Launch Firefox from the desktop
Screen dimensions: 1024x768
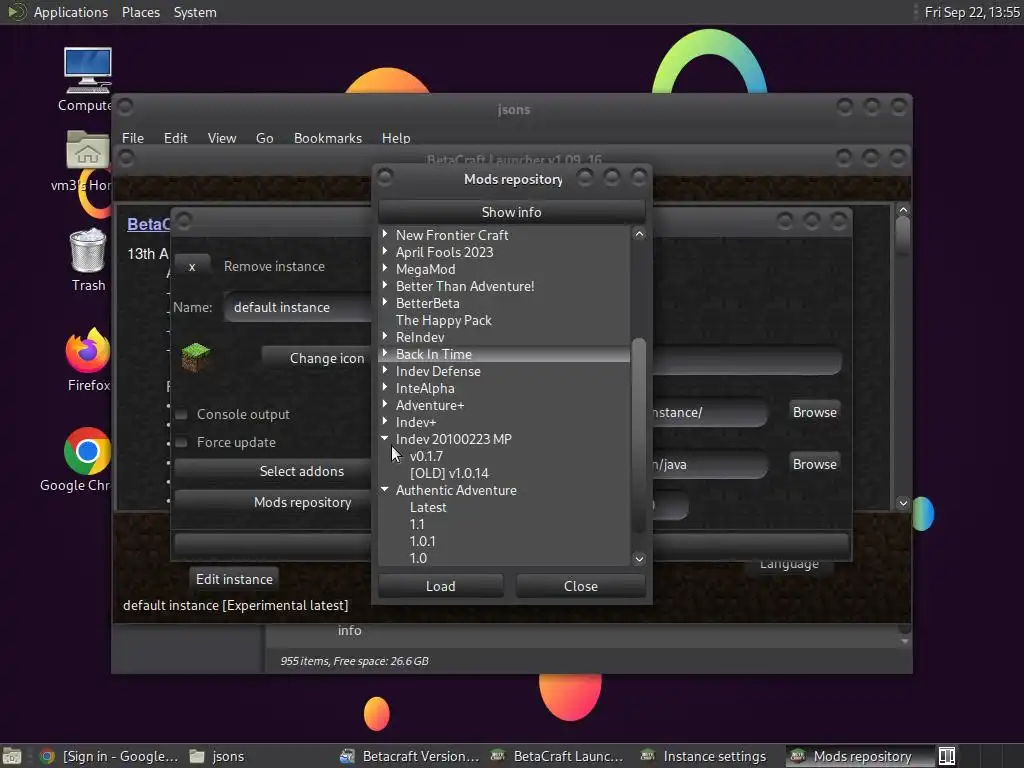click(x=88, y=350)
